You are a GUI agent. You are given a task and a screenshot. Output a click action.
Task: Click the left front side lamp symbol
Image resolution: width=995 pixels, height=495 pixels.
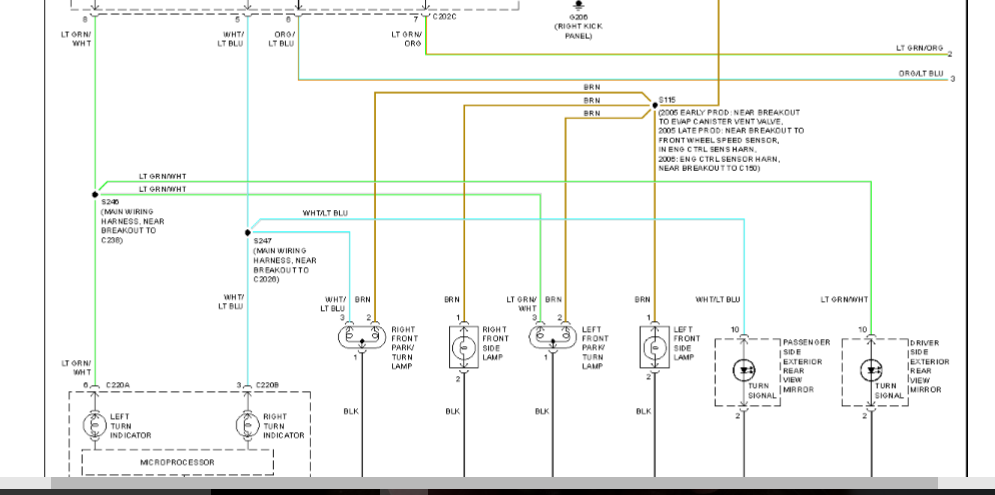click(x=654, y=347)
